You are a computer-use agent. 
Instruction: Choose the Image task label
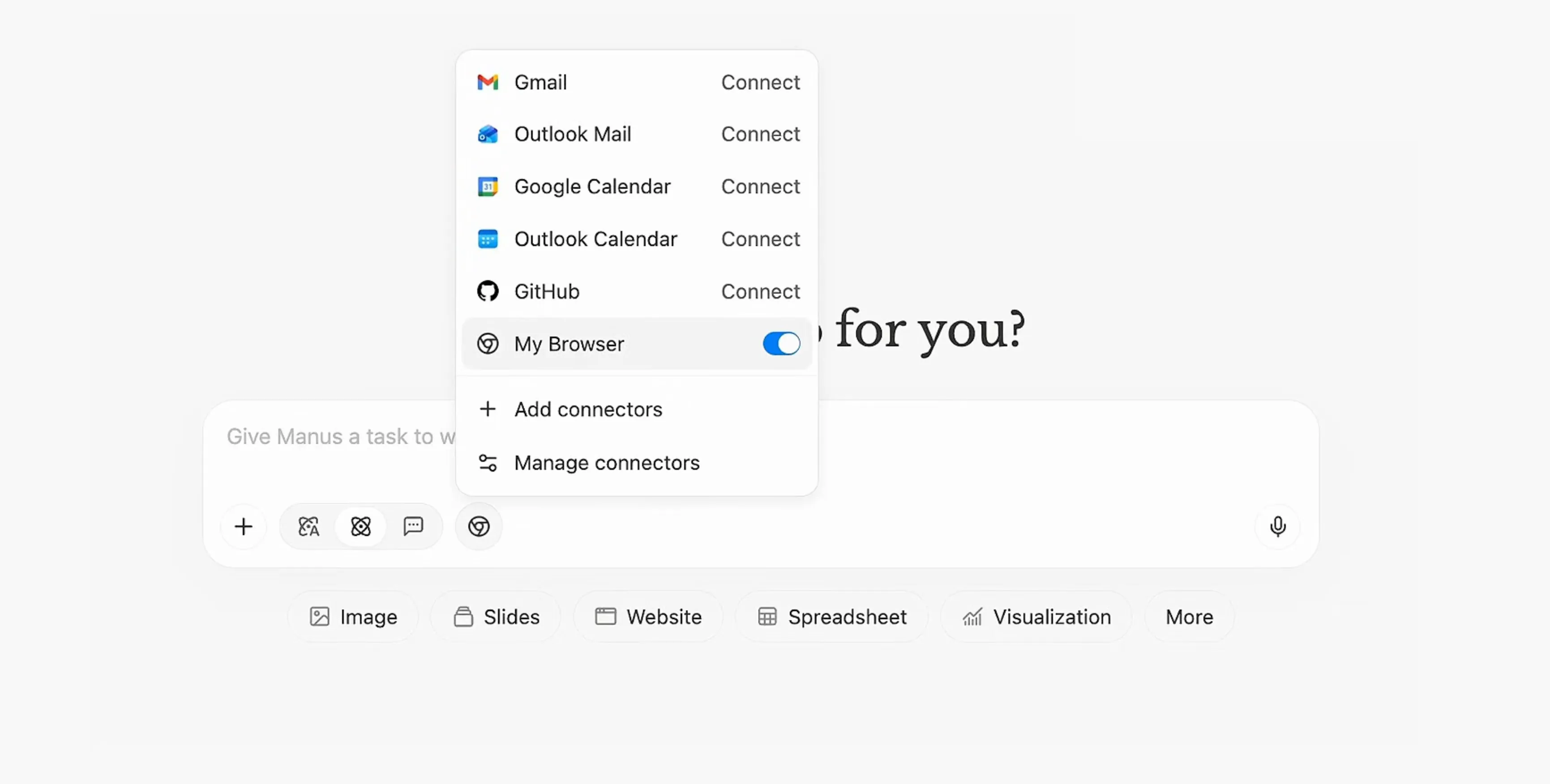click(368, 617)
